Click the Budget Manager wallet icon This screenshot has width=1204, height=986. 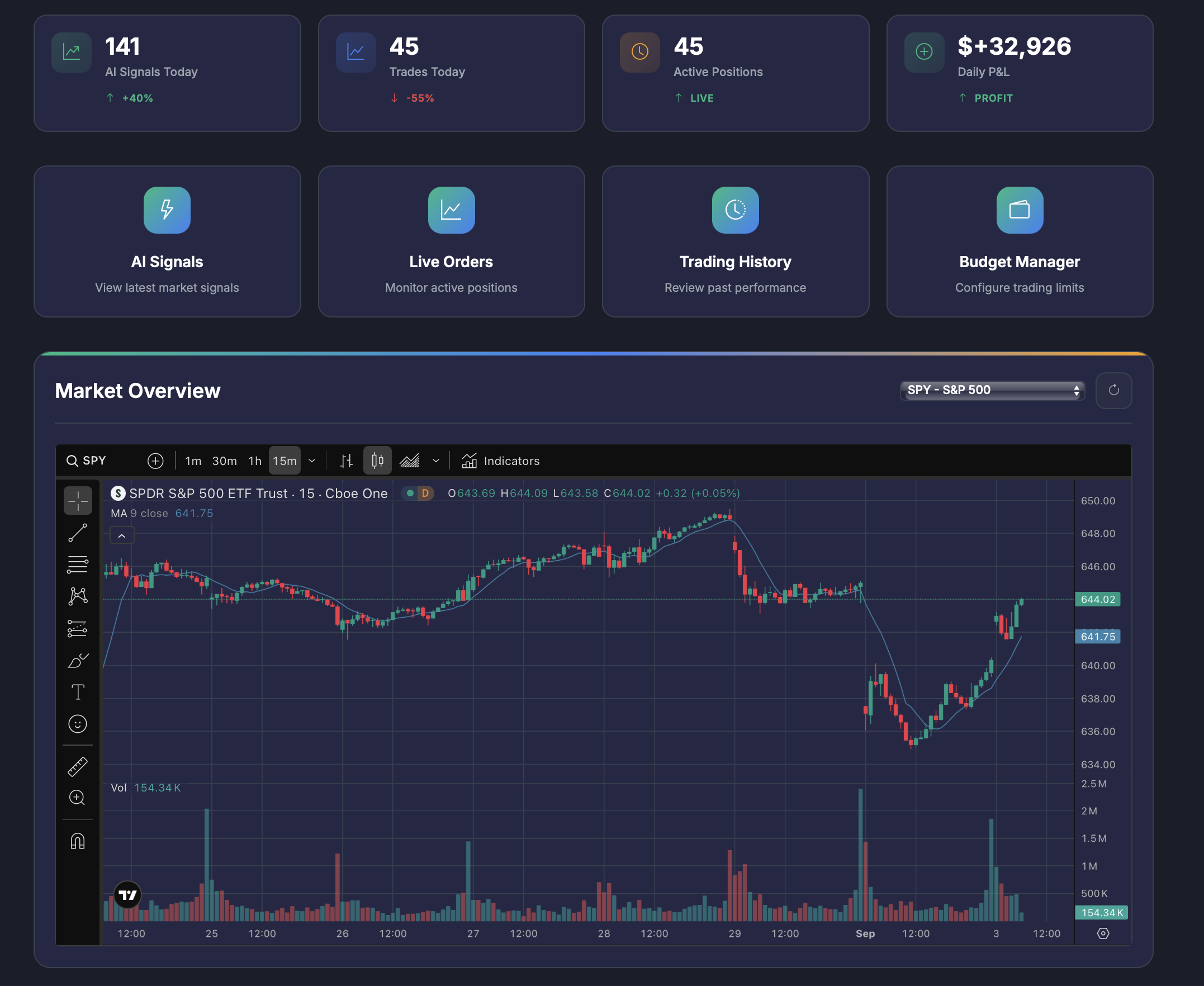click(x=1020, y=210)
